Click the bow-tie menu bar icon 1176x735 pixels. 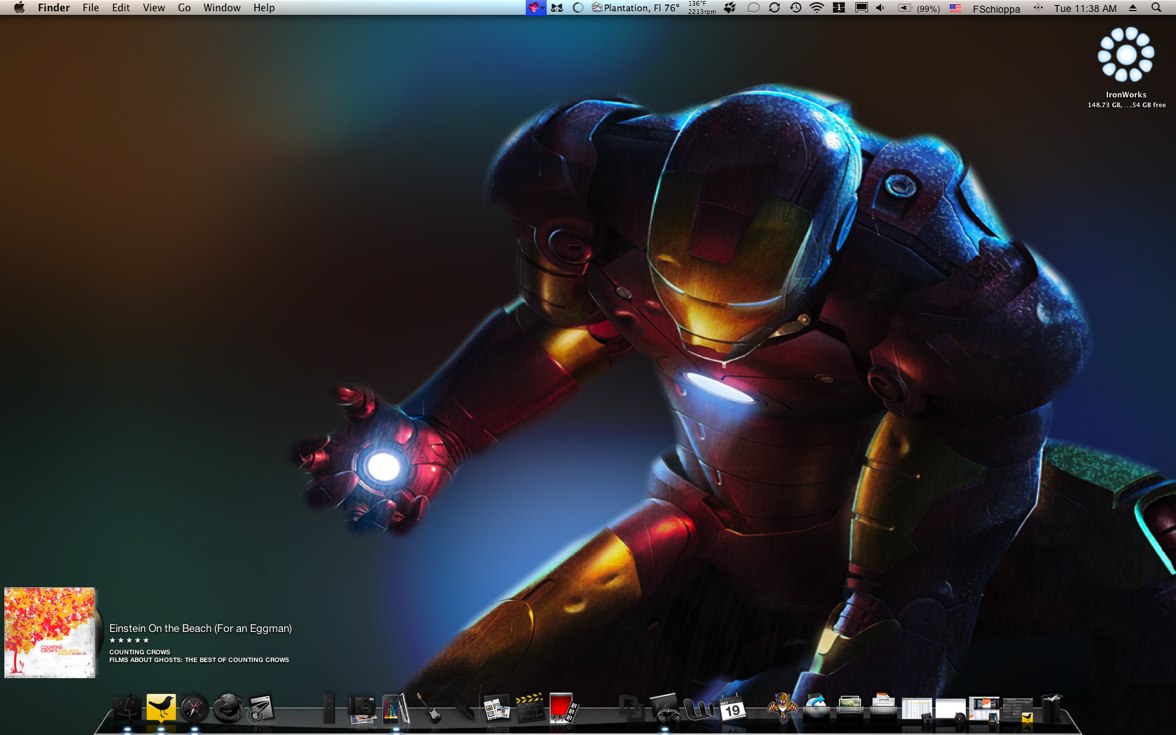(556, 8)
